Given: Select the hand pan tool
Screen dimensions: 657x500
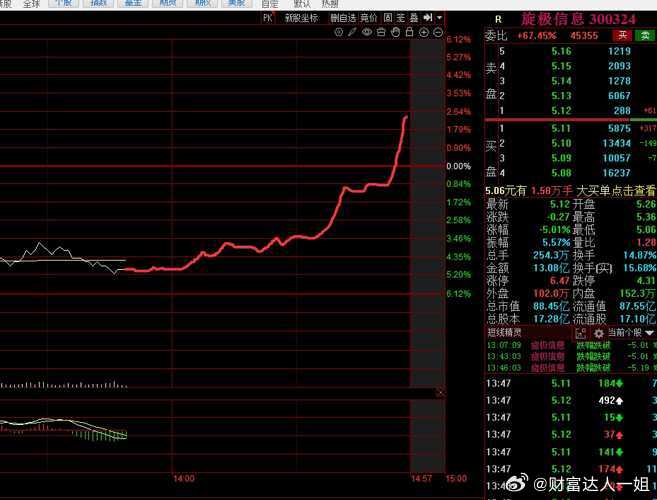Looking at the screenshot, I should pyautogui.click(x=395, y=32).
